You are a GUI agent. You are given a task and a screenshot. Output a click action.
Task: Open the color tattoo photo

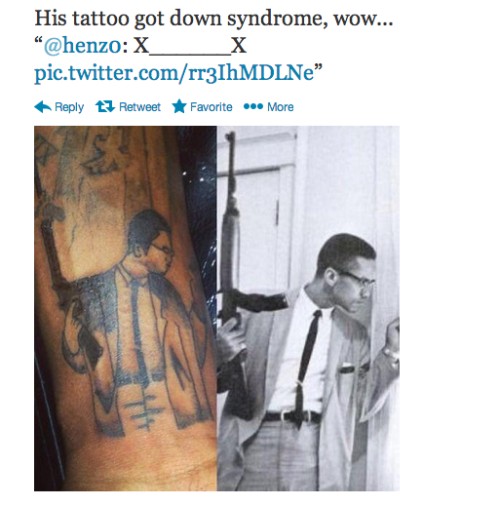[125, 308]
